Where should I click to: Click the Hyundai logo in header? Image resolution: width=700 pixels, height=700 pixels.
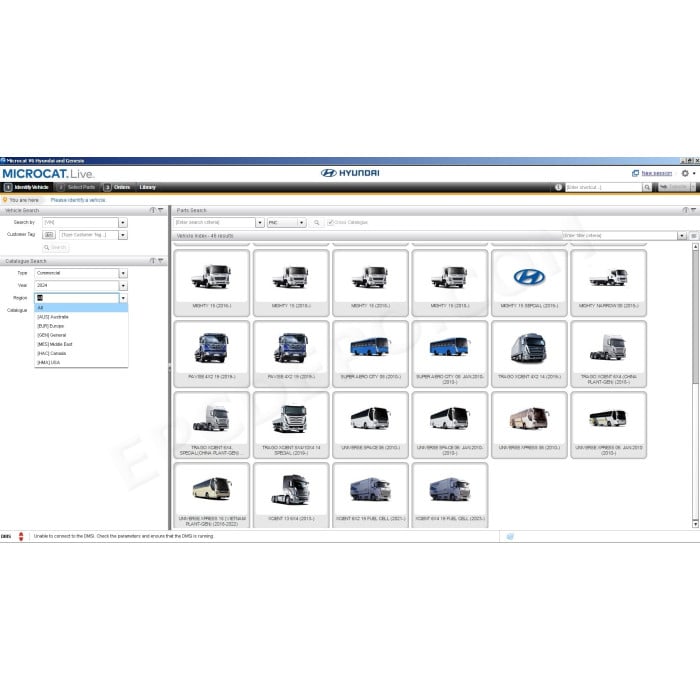coord(350,173)
